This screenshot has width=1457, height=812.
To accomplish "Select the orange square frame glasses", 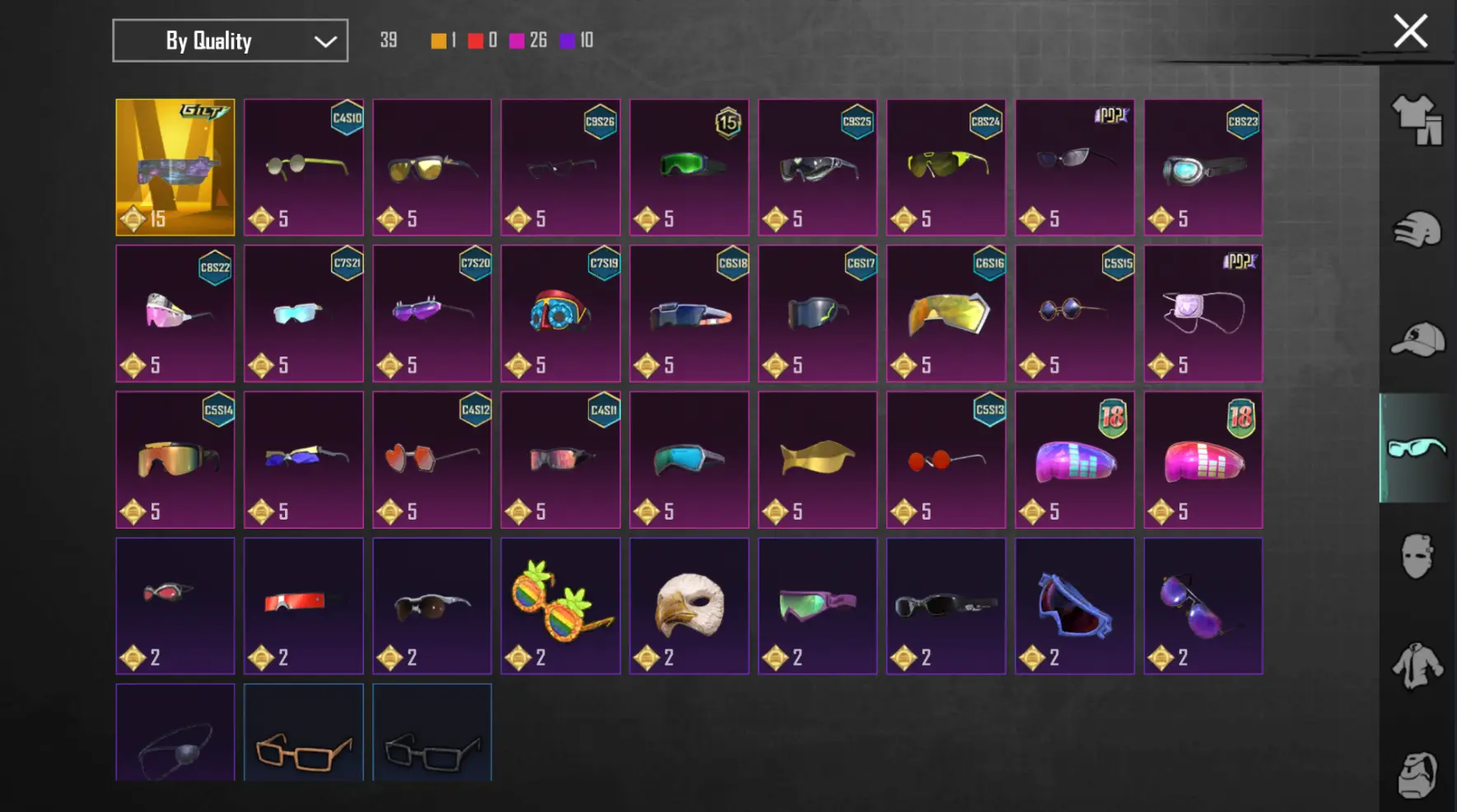I will pyautogui.click(x=304, y=732).
